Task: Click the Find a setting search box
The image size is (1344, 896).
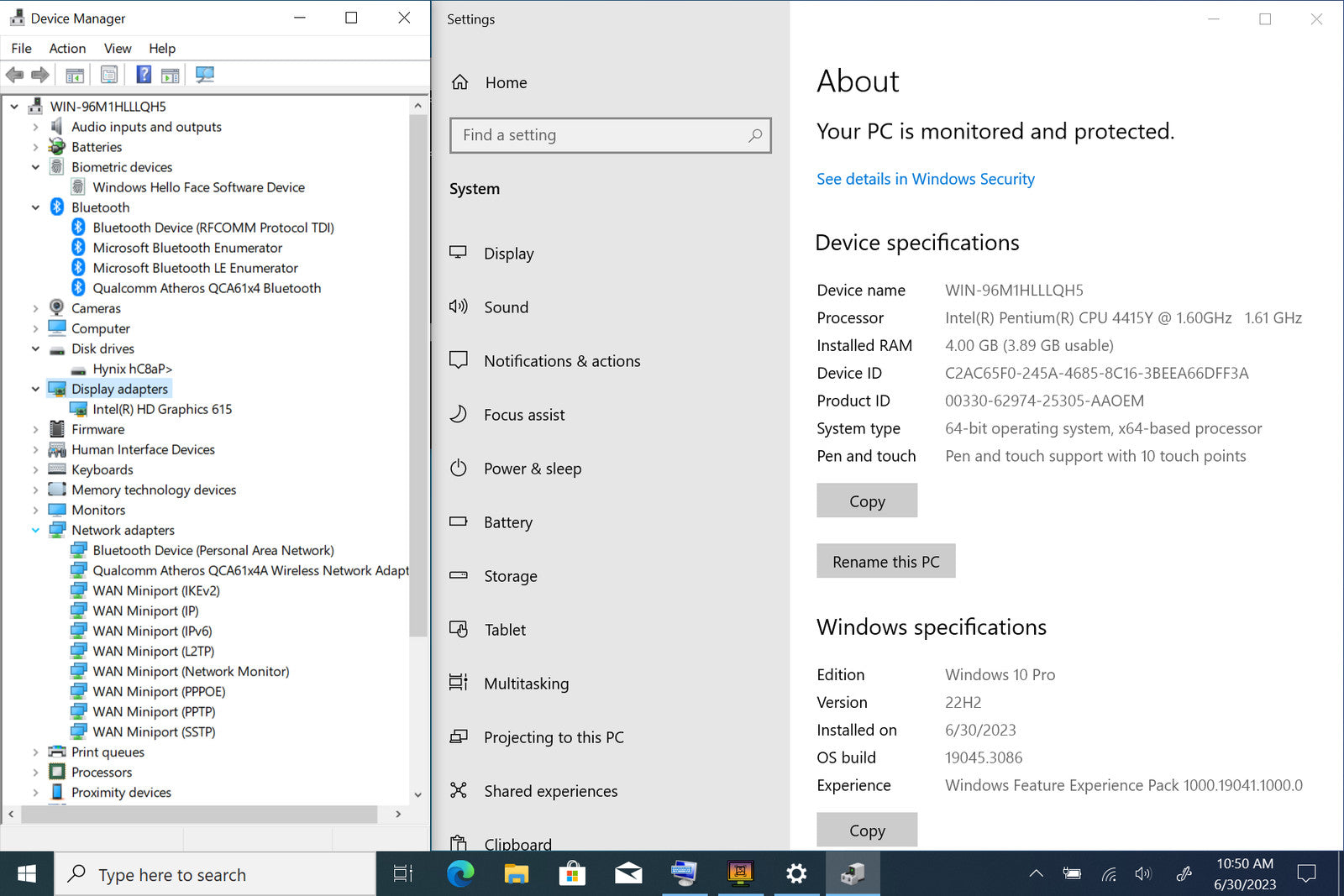Action: pyautogui.click(x=601, y=135)
